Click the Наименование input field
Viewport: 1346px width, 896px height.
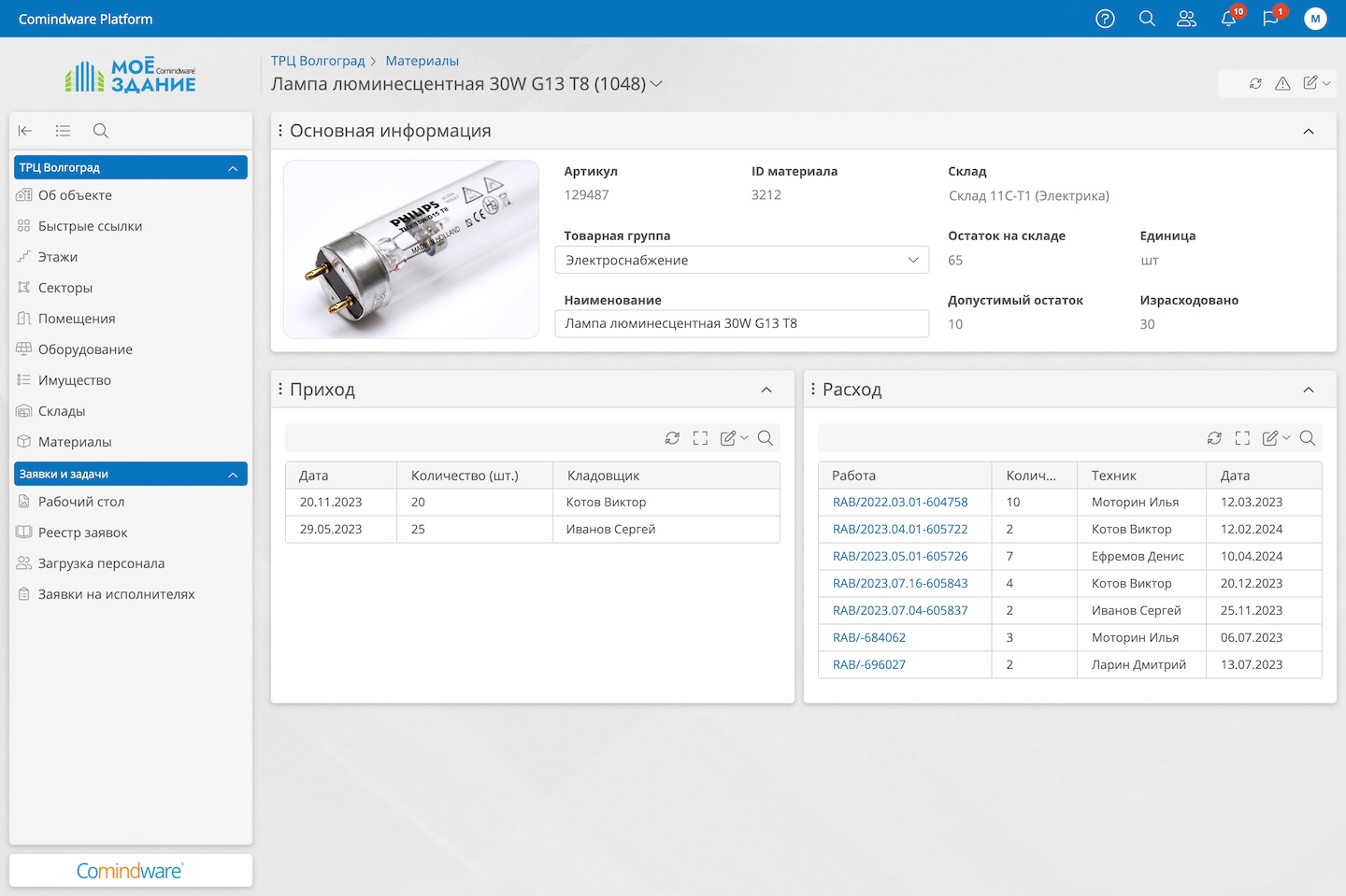(x=742, y=323)
